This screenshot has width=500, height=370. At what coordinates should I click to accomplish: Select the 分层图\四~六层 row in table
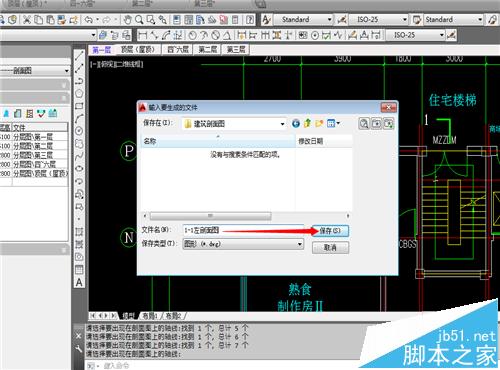click(34, 164)
